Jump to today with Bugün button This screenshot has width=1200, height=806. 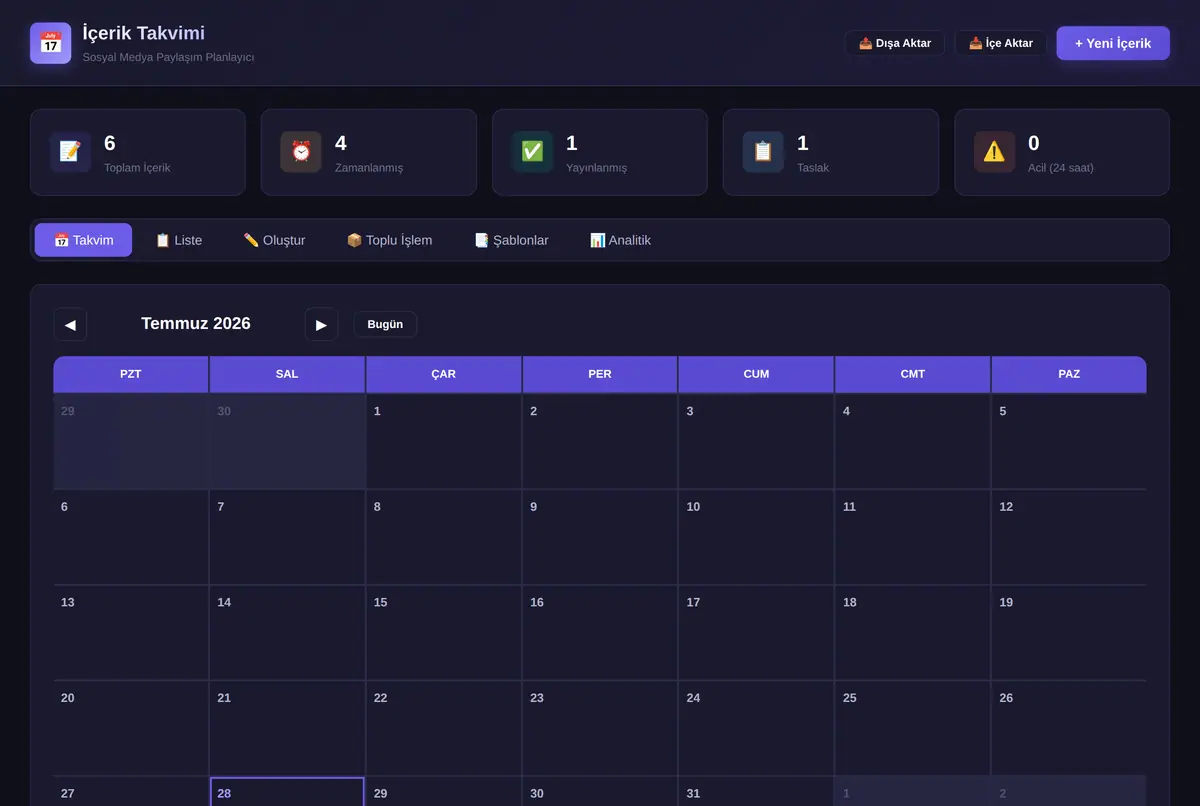click(385, 324)
